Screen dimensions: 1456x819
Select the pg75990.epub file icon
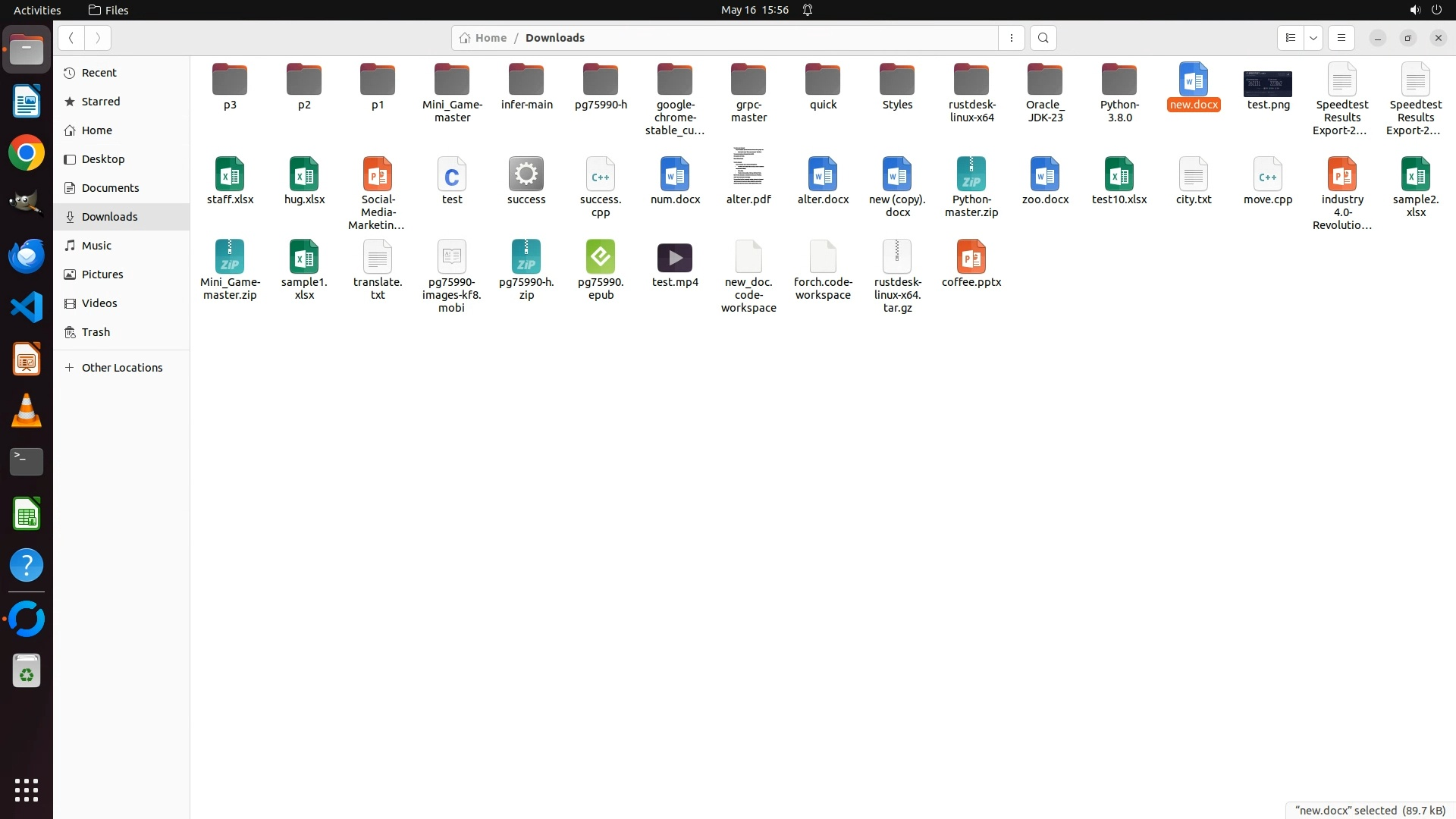click(x=600, y=259)
